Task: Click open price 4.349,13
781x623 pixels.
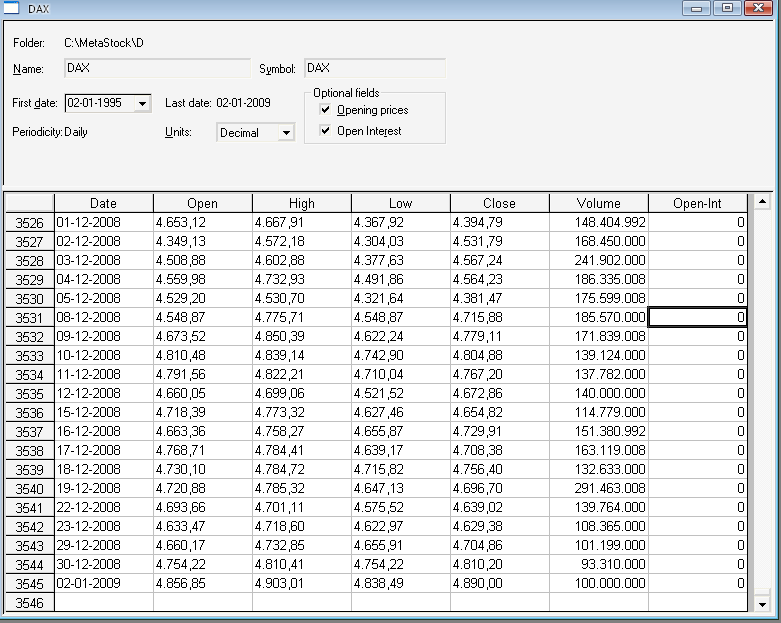Action: [x=203, y=241]
